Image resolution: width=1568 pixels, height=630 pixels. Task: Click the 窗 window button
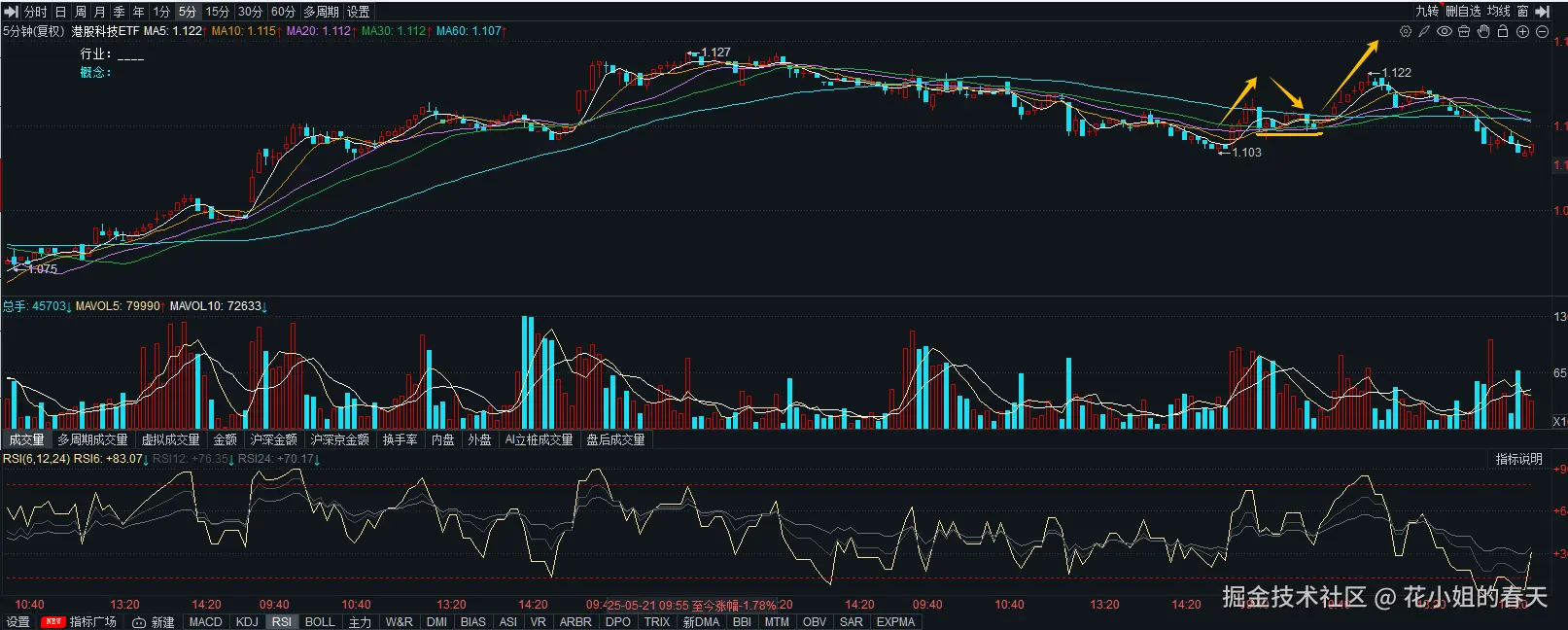click(x=1522, y=12)
